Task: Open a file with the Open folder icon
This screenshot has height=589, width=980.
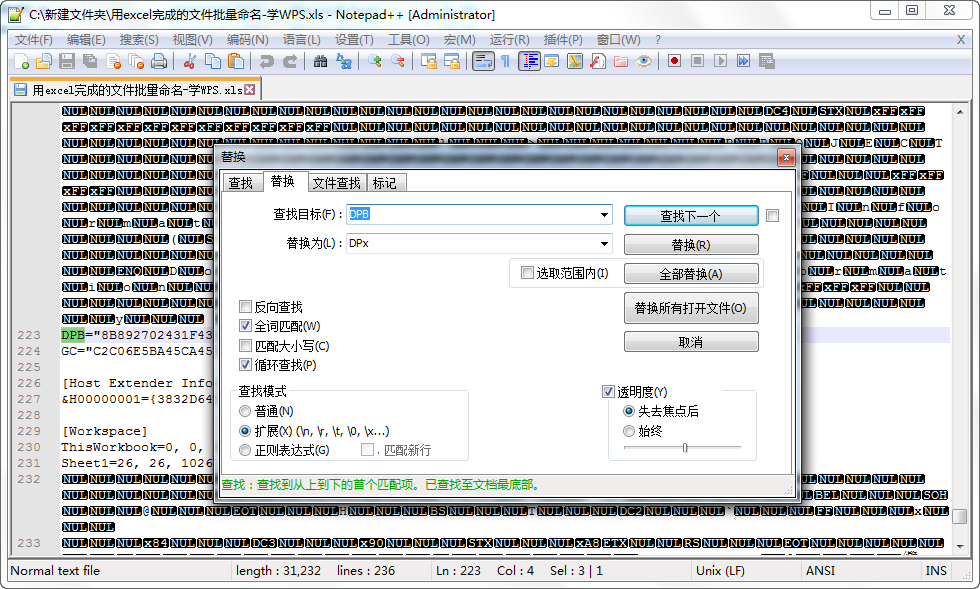Action: (42, 61)
